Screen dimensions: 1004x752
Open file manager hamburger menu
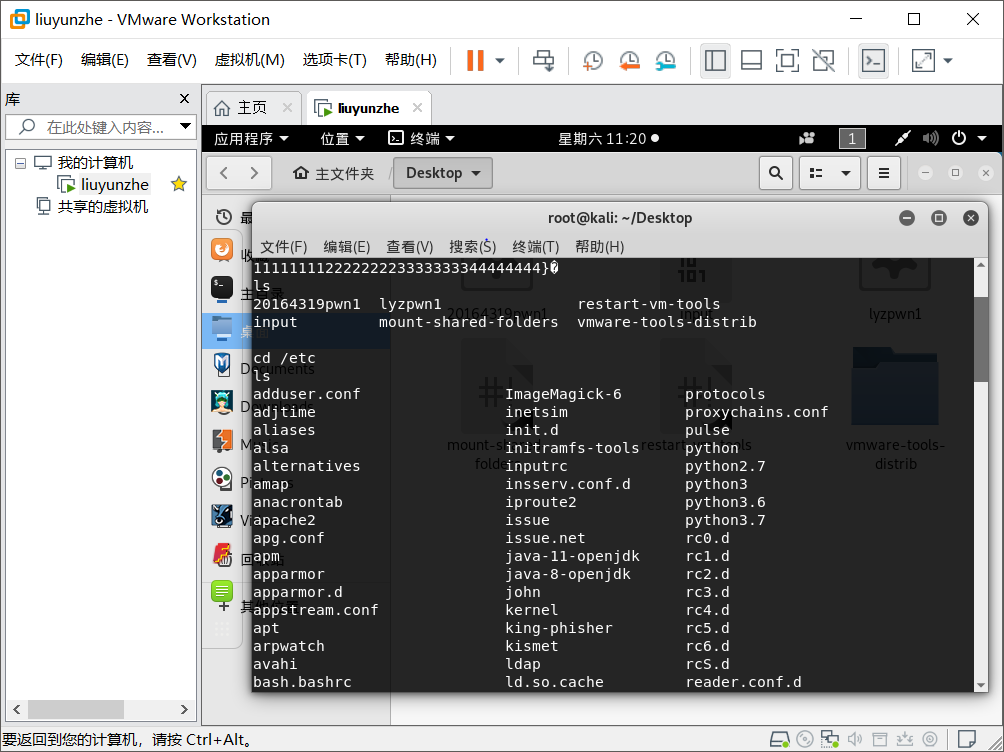884,173
